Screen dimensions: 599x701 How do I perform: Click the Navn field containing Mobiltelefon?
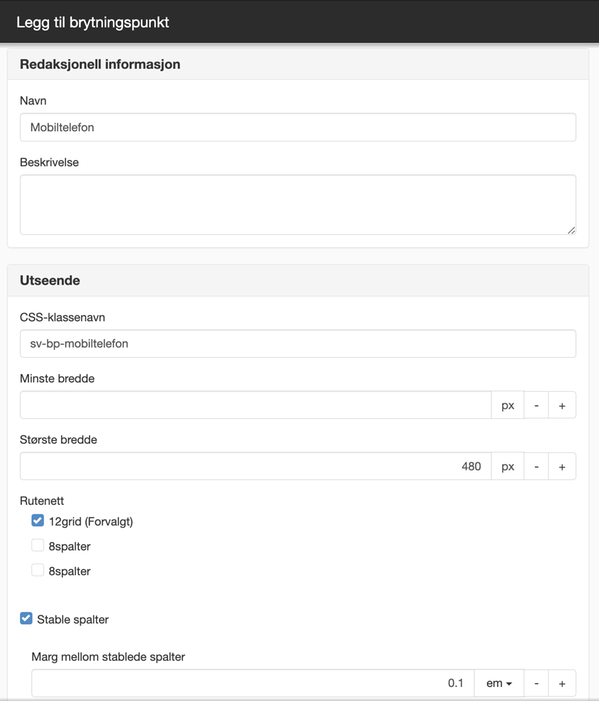[x=298, y=127]
